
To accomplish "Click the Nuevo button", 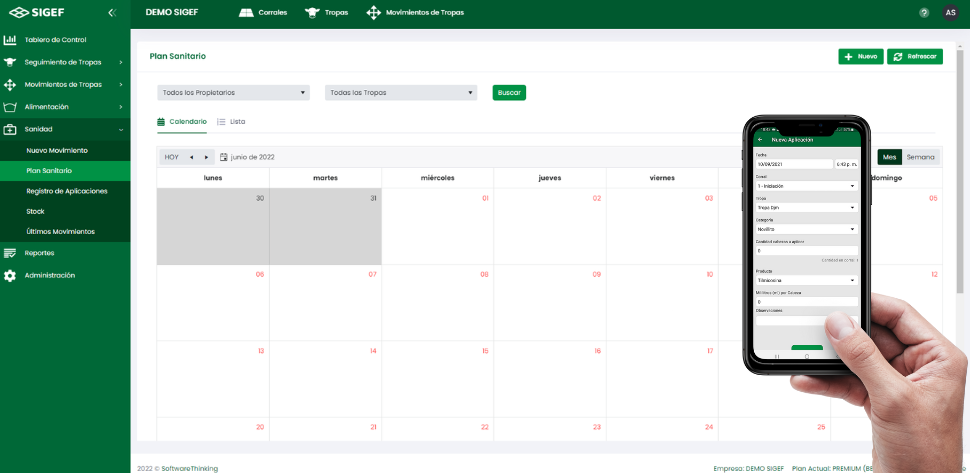I will tap(860, 57).
